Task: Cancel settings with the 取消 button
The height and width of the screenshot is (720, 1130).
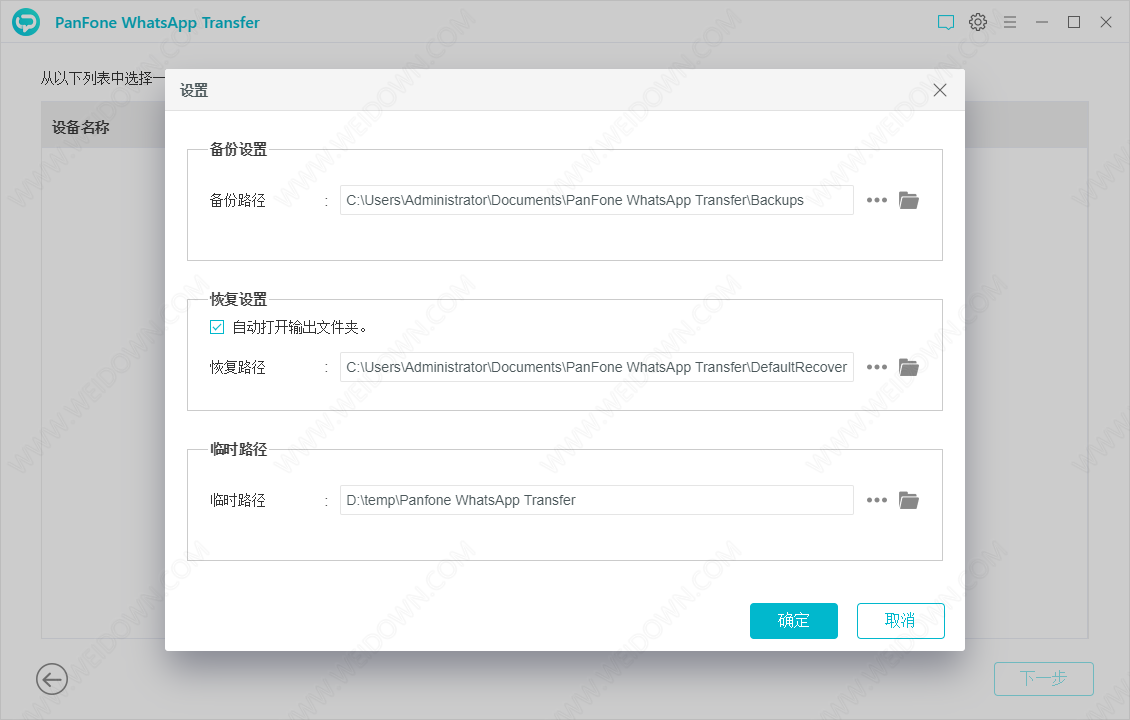Action: [900, 621]
